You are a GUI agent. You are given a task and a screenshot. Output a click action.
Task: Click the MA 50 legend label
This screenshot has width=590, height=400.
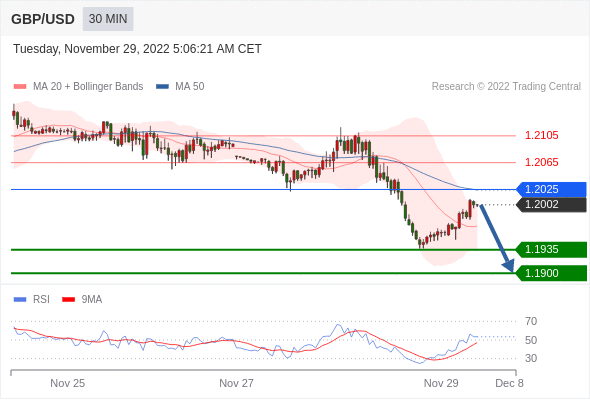pos(190,87)
